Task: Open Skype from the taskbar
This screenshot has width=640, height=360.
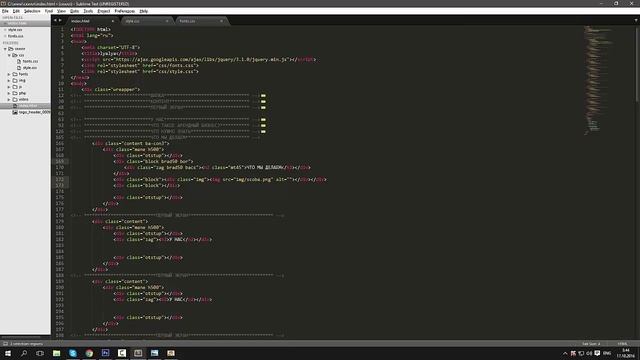Action: 73,353
